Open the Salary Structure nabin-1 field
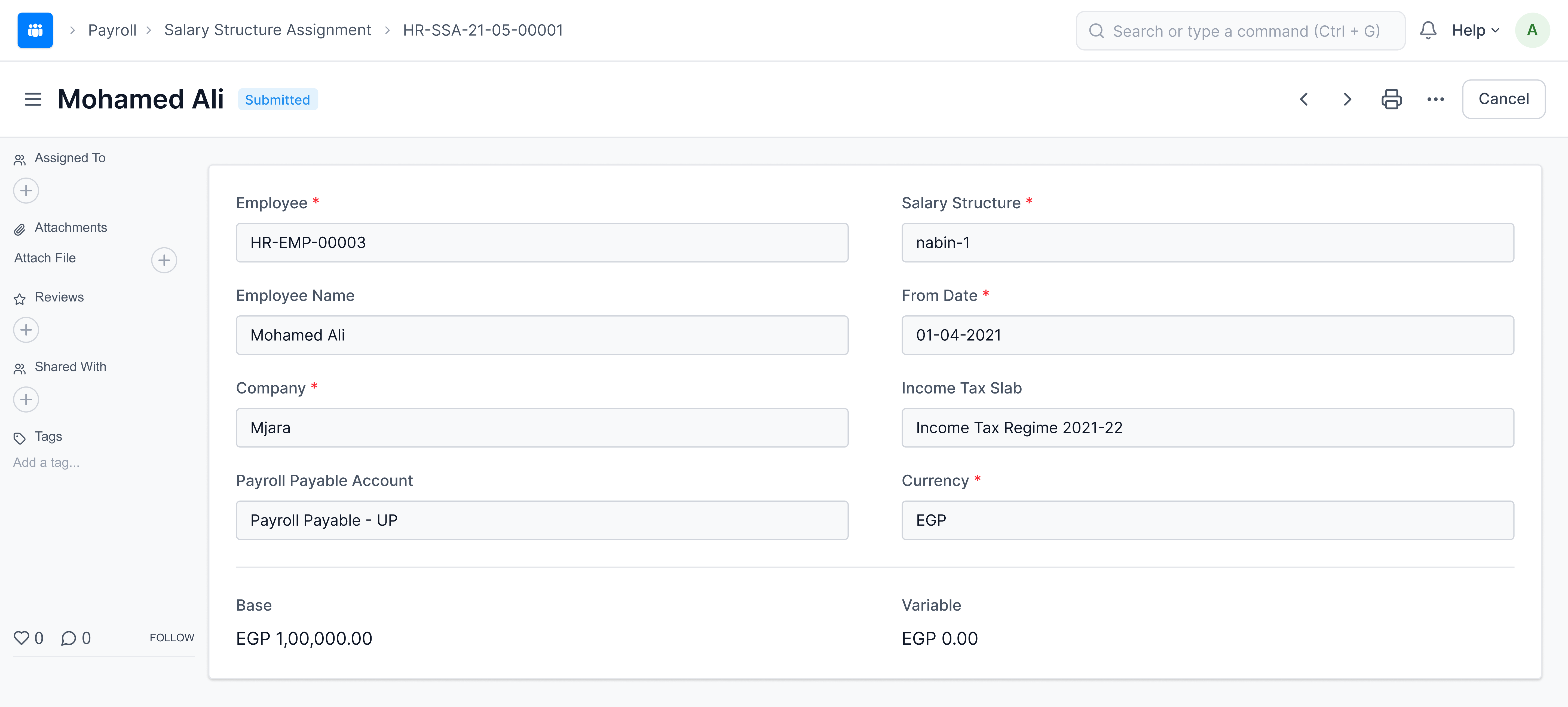 click(x=1208, y=242)
